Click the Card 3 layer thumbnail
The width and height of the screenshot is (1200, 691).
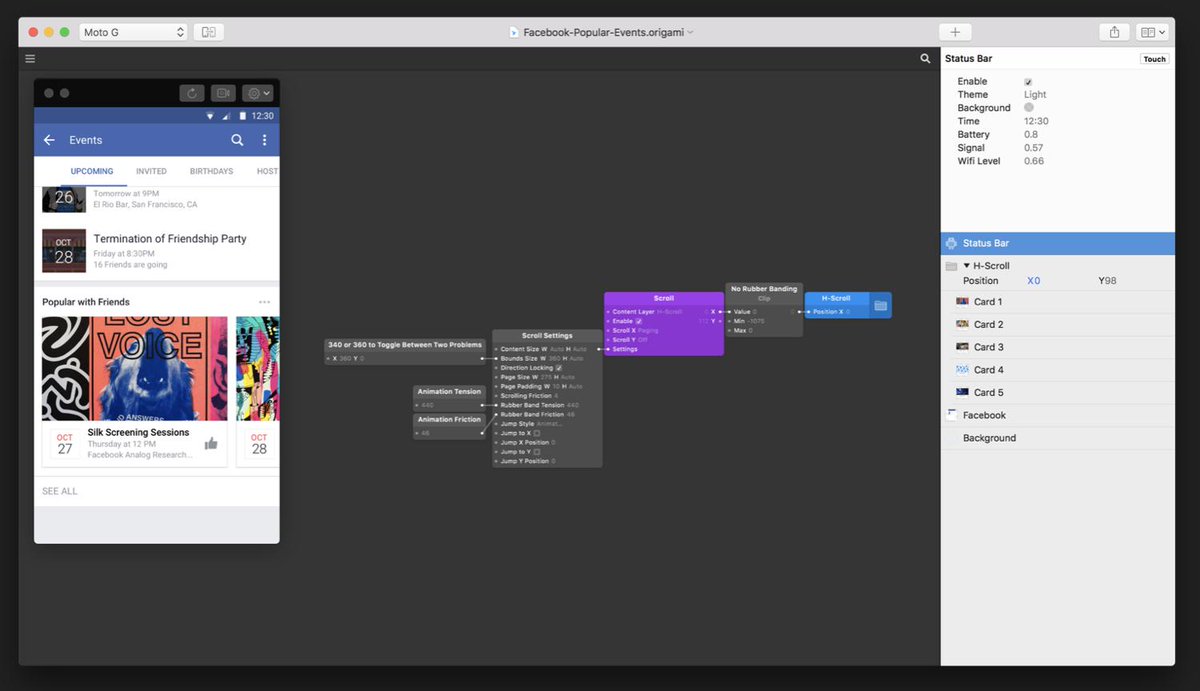pyautogui.click(x=962, y=347)
